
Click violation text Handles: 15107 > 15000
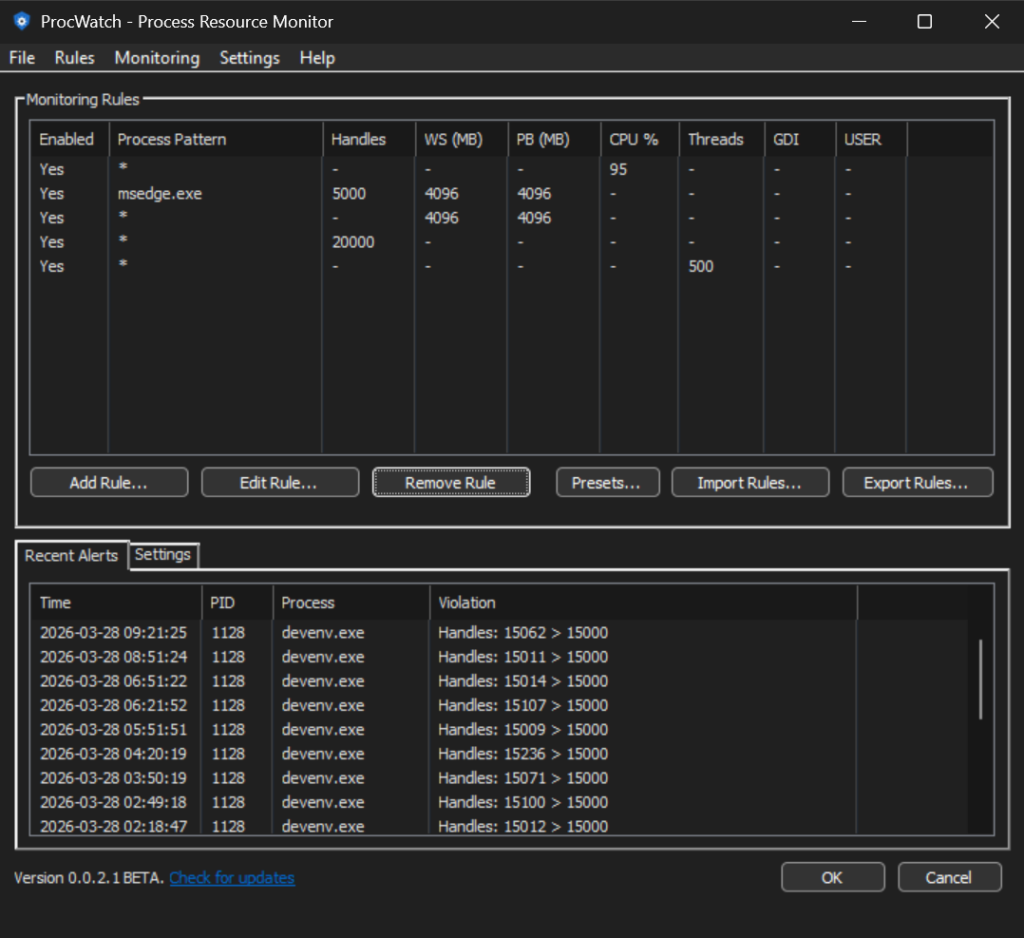523,705
